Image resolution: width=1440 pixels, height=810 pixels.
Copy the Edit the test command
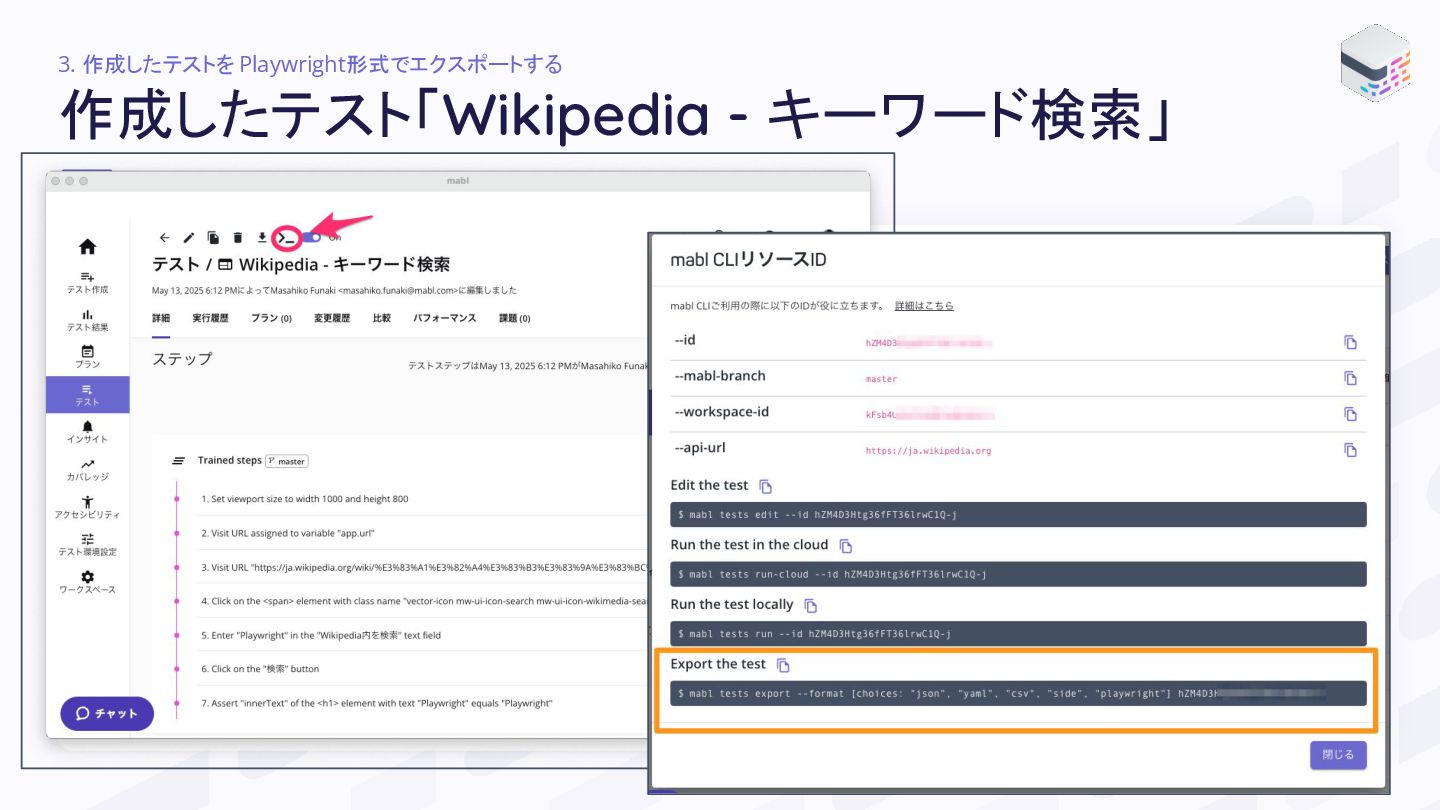tap(766, 486)
